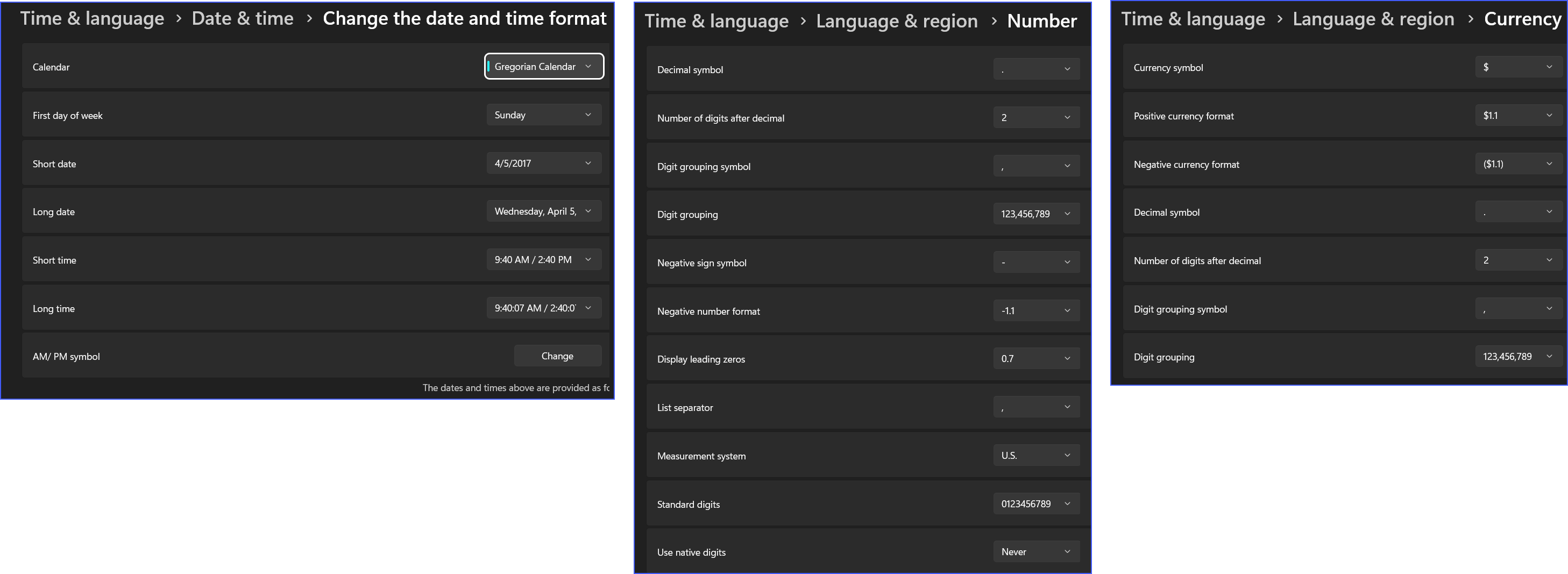1568x574 pixels.
Task: Expand the Currency symbol dropdown
Action: tap(1519, 67)
